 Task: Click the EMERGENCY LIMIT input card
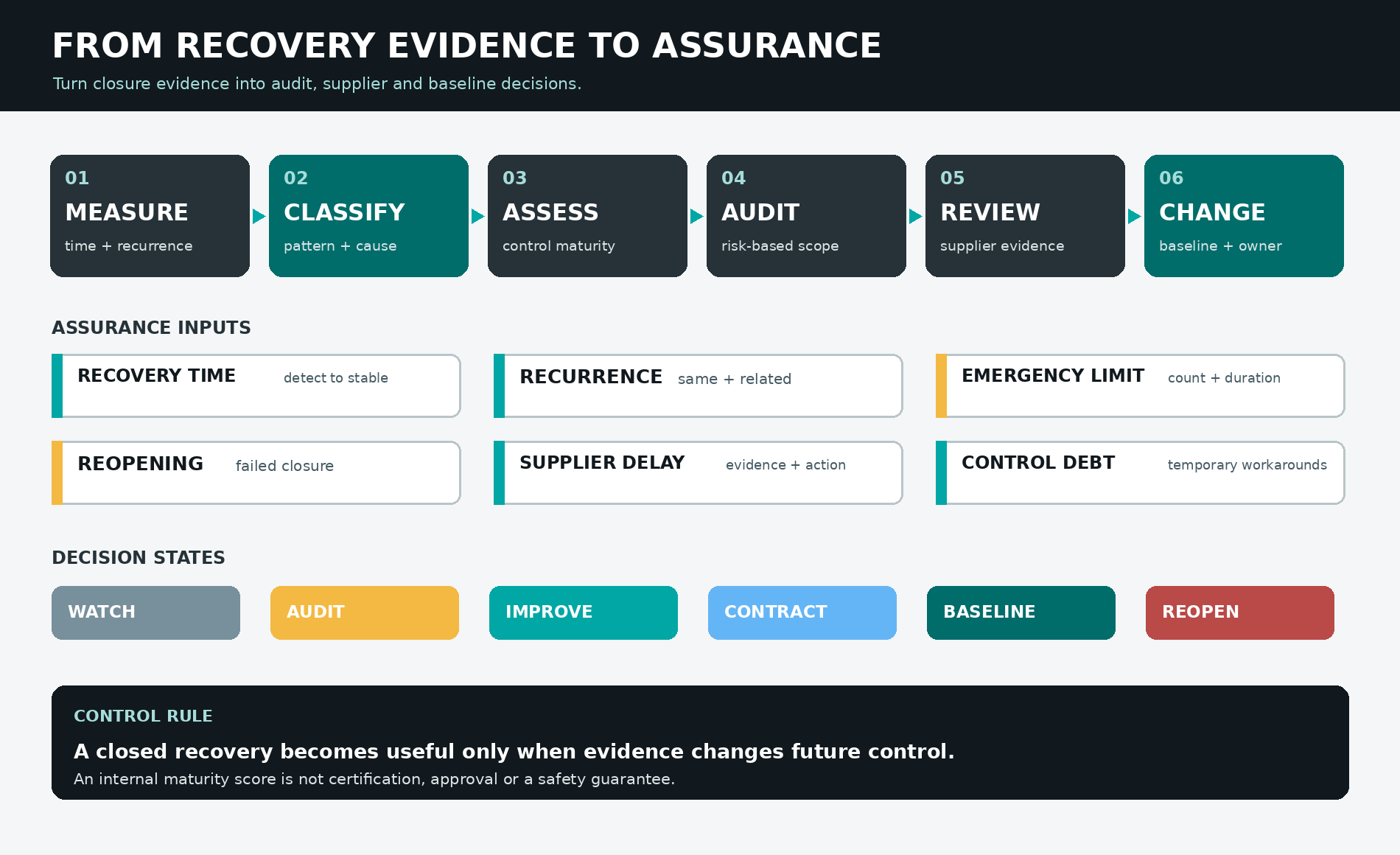click(1141, 385)
